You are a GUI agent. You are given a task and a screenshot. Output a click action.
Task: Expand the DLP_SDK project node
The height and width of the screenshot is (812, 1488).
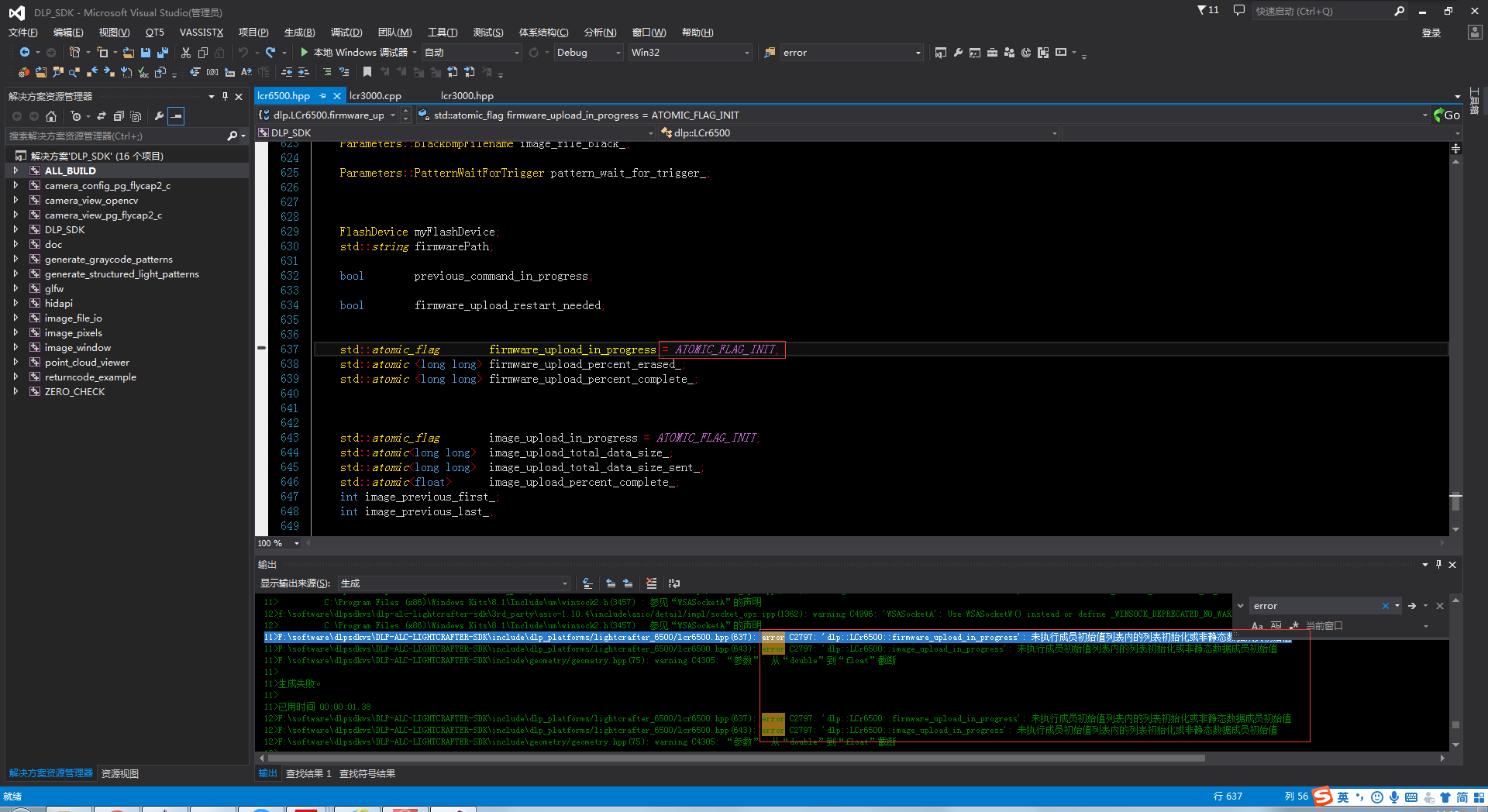(15, 229)
